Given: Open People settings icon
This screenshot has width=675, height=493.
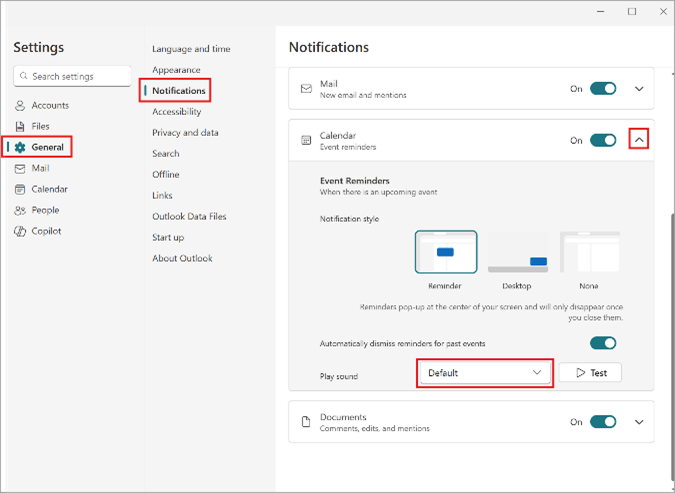Looking at the screenshot, I should (20, 211).
